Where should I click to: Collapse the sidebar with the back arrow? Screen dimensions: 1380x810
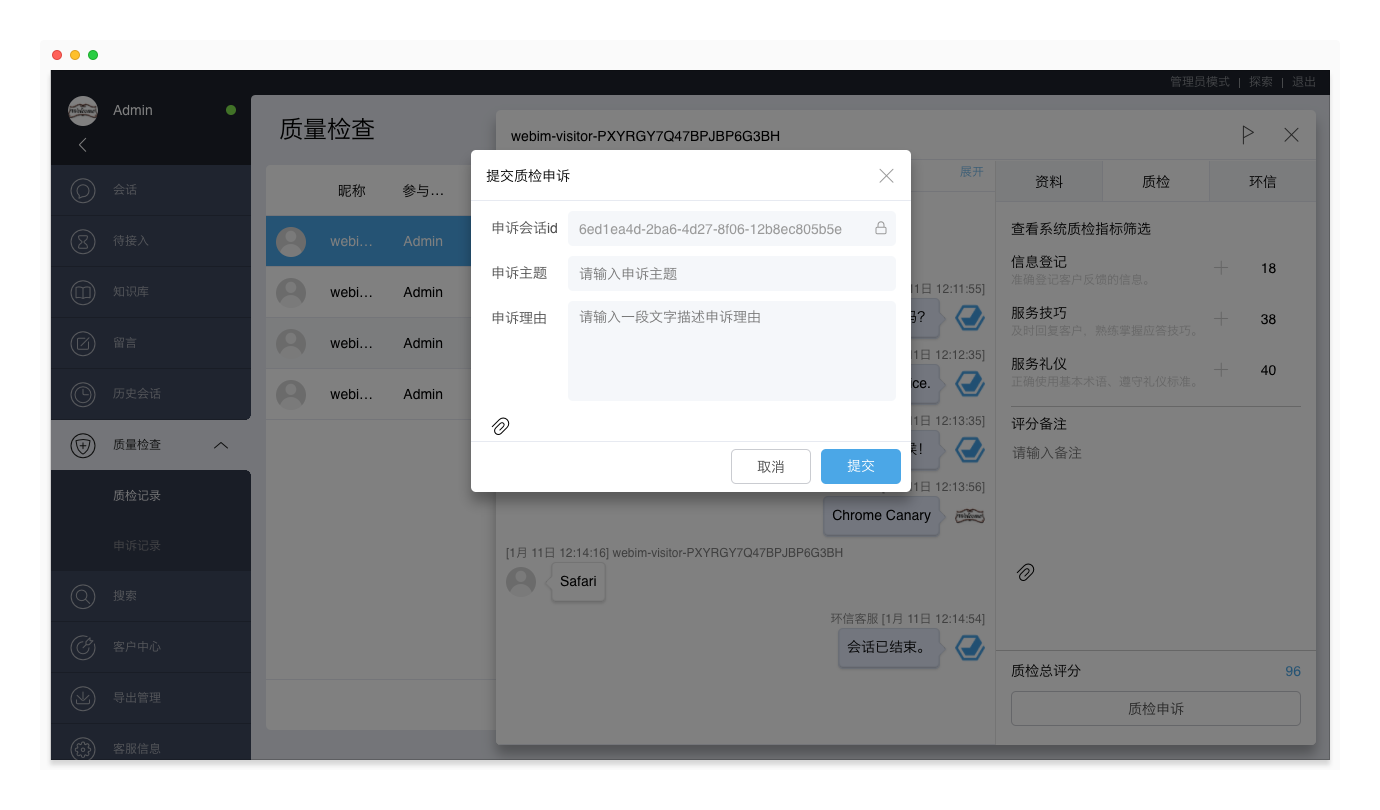83,145
